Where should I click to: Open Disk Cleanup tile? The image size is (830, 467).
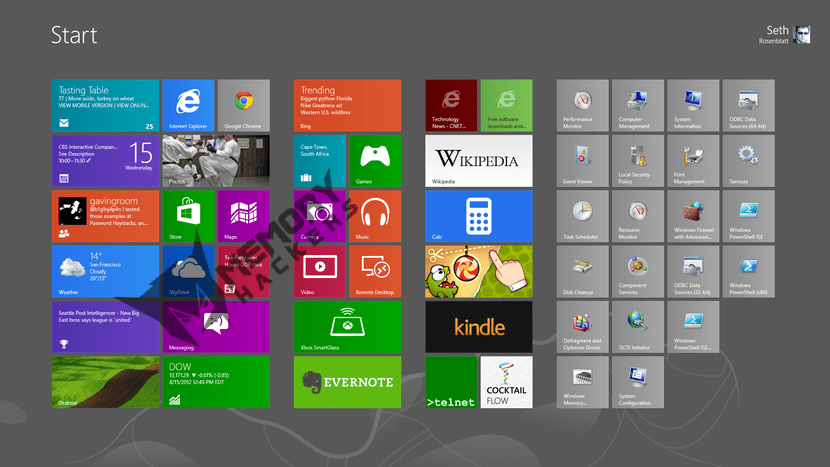pos(582,271)
